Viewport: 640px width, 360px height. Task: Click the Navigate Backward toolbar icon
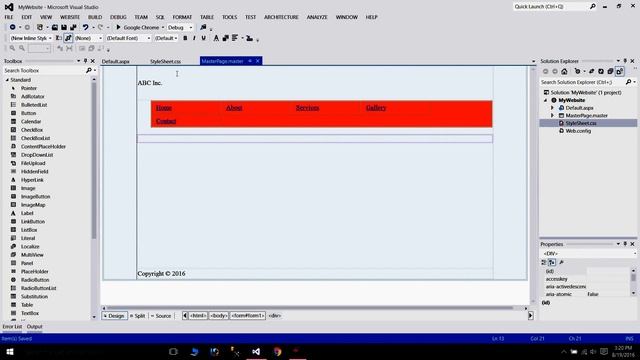click(x=13, y=27)
